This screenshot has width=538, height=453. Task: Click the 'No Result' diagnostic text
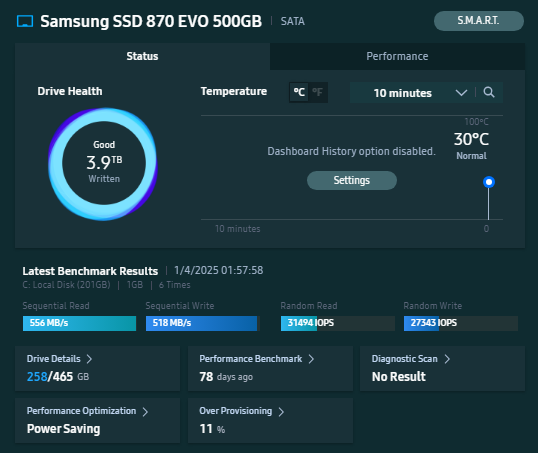[399, 377]
